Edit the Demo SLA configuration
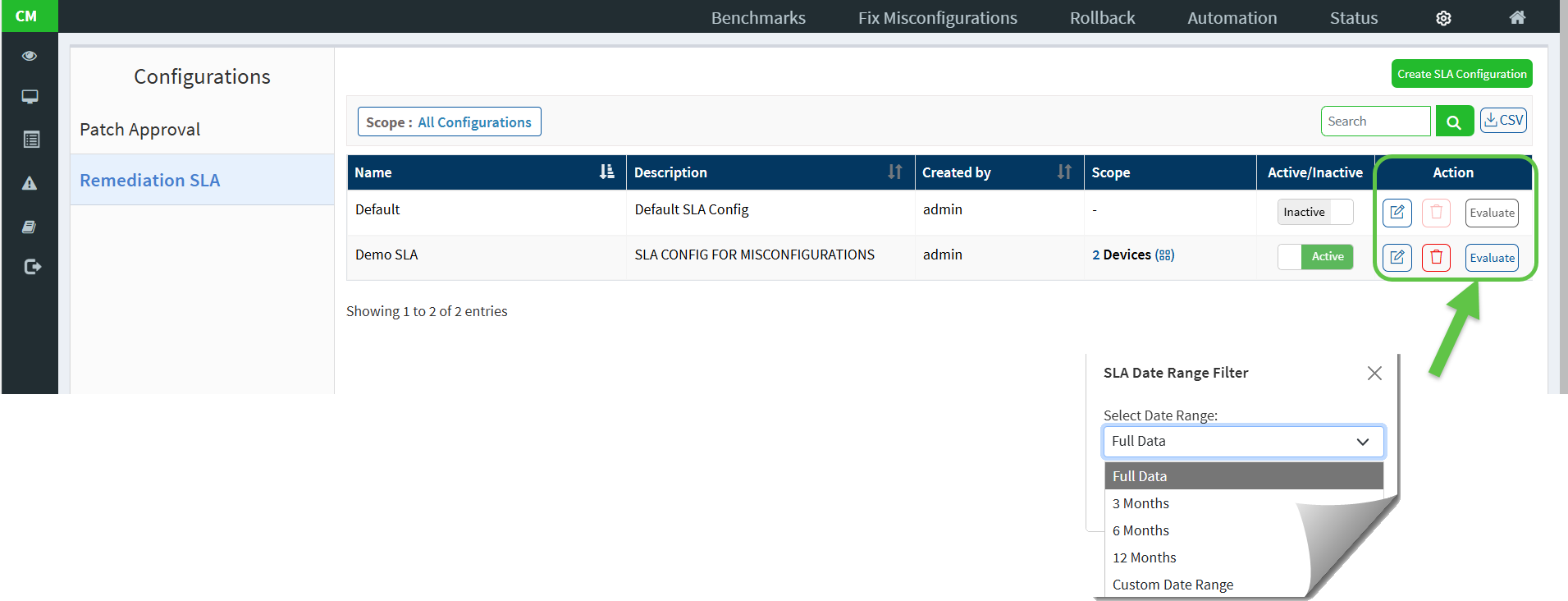1568x601 pixels. (x=1397, y=258)
